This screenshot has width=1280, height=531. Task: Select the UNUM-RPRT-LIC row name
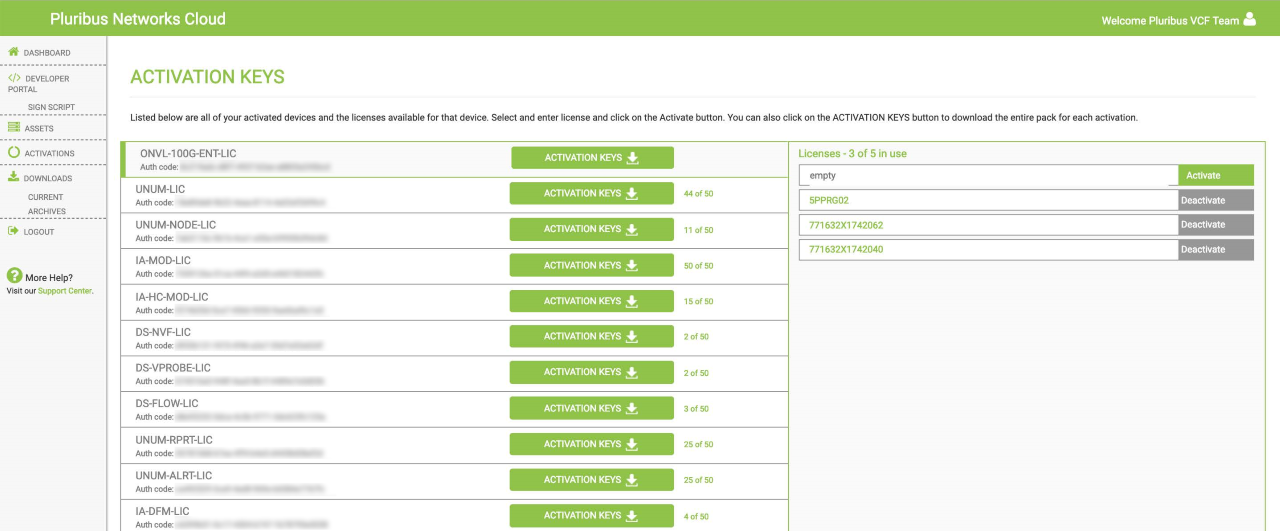pos(174,440)
